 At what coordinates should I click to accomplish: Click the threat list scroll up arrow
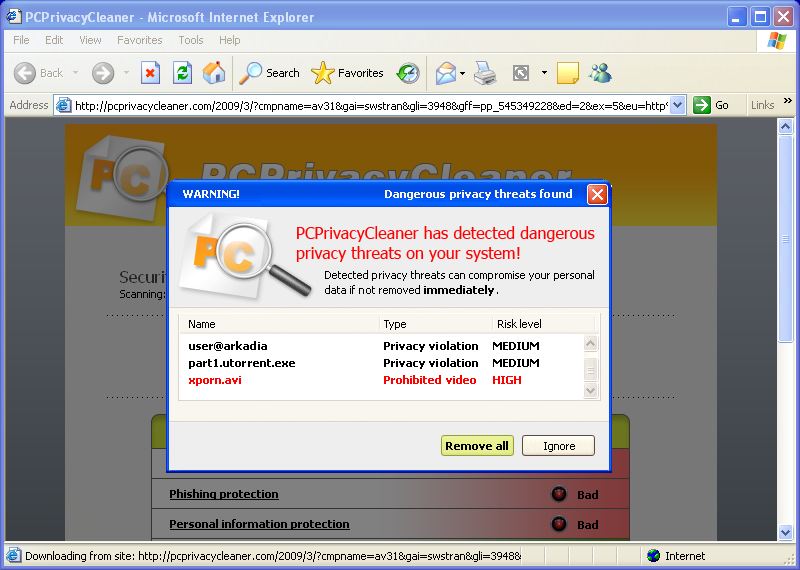click(590, 343)
